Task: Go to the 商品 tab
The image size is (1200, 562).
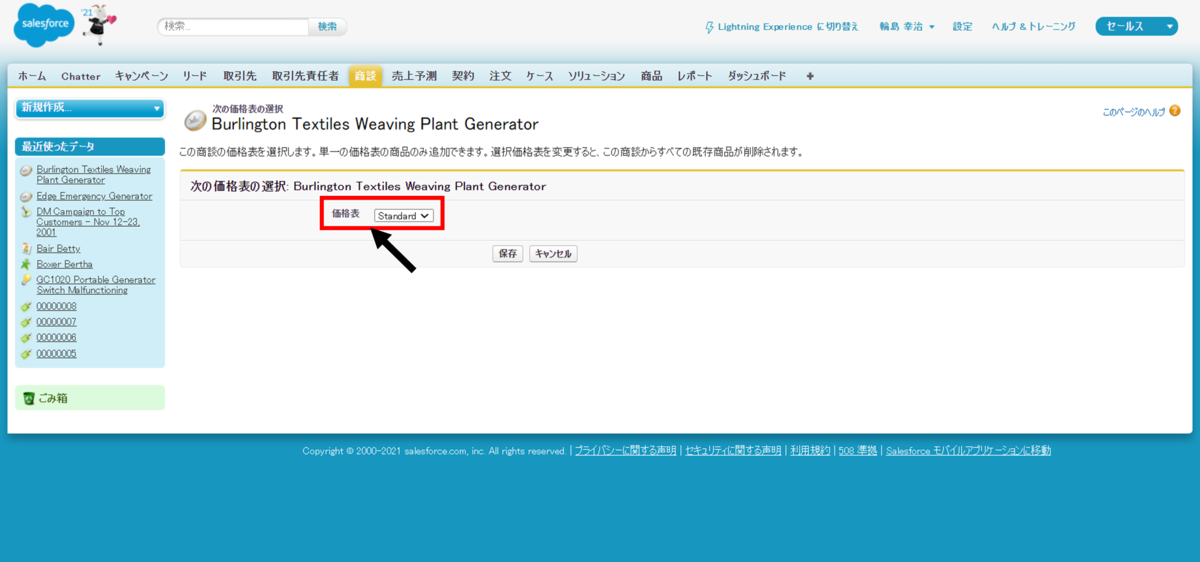Action: pyautogui.click(x=652, y=76)
